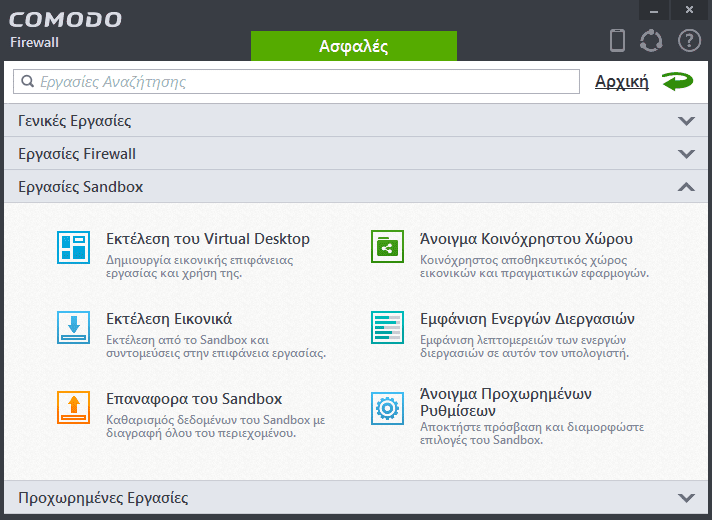The width and height of the screenshot is (712, 520).
Task: Open the Προχωρημένες Εργασίες section header
Action: [356, 497]
